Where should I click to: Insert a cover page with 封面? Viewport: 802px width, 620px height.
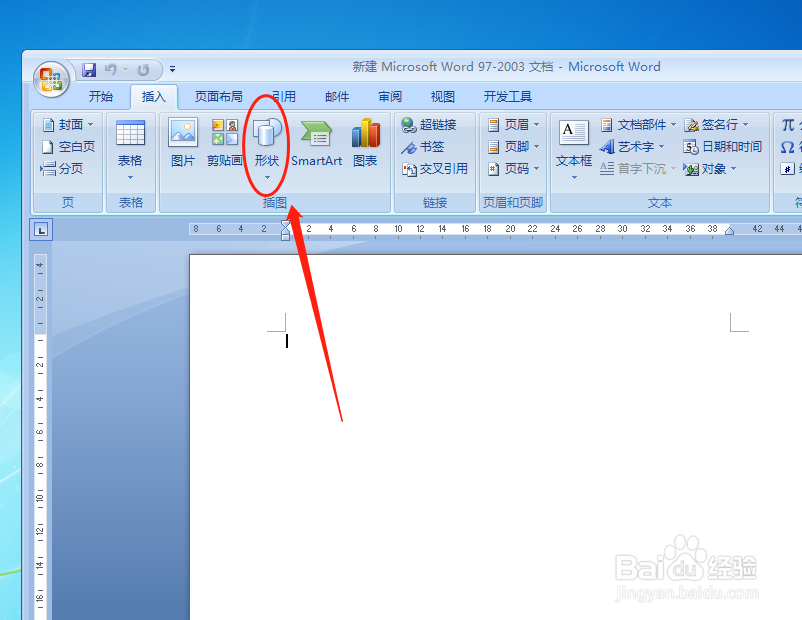click(x=68, y=124)
